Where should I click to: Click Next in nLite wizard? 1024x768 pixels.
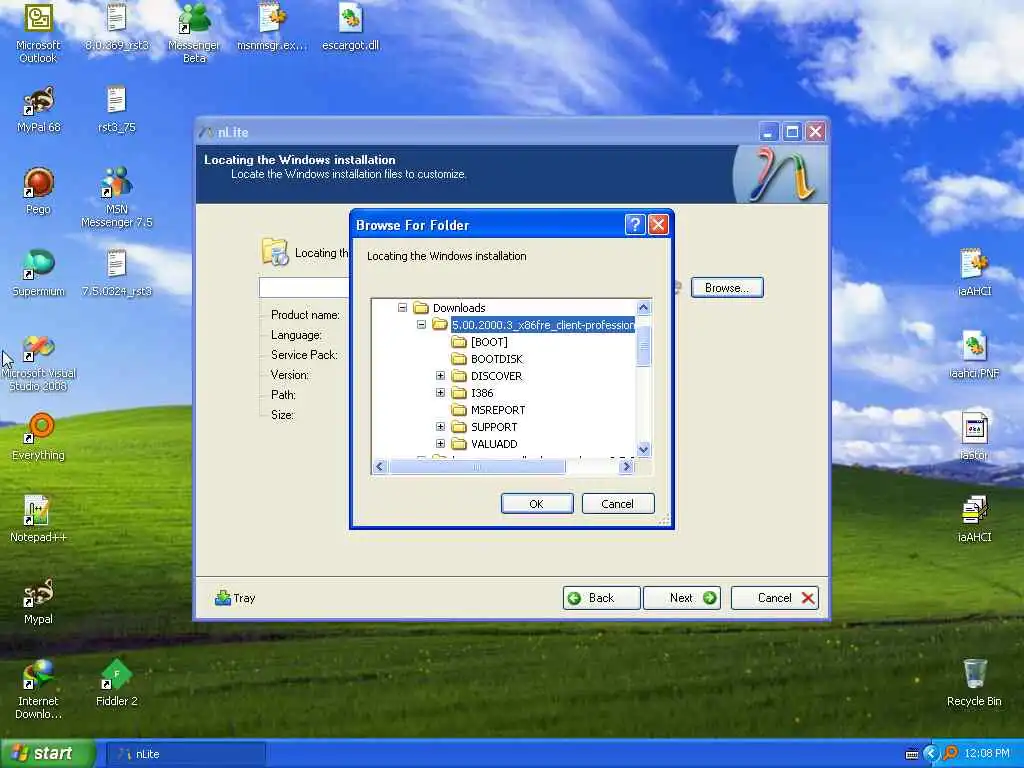(x=682, y=598)
